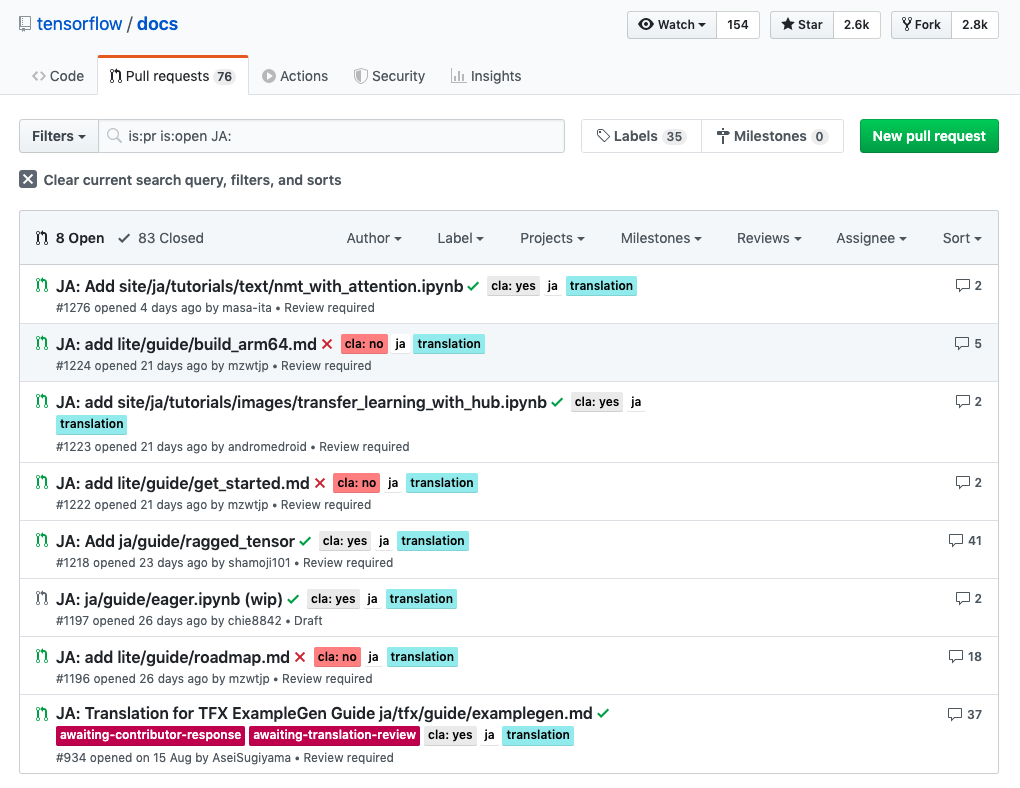Click red 'cla: no' label on build_arm64.md
The height and width of the screenshot is (788, 1020).
tap(364, 344)
